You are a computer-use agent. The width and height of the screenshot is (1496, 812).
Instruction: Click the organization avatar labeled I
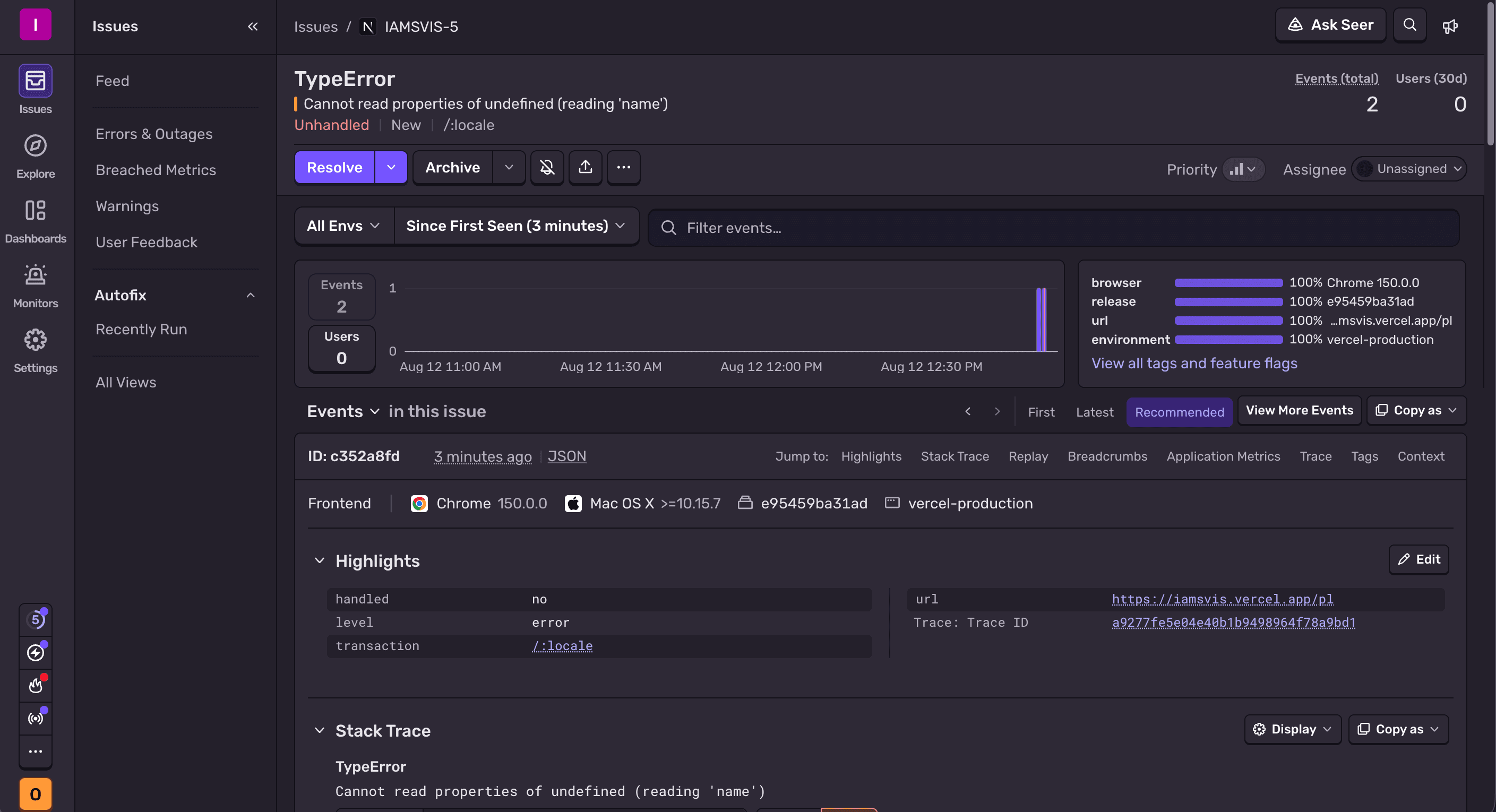[x=36, y=25]
